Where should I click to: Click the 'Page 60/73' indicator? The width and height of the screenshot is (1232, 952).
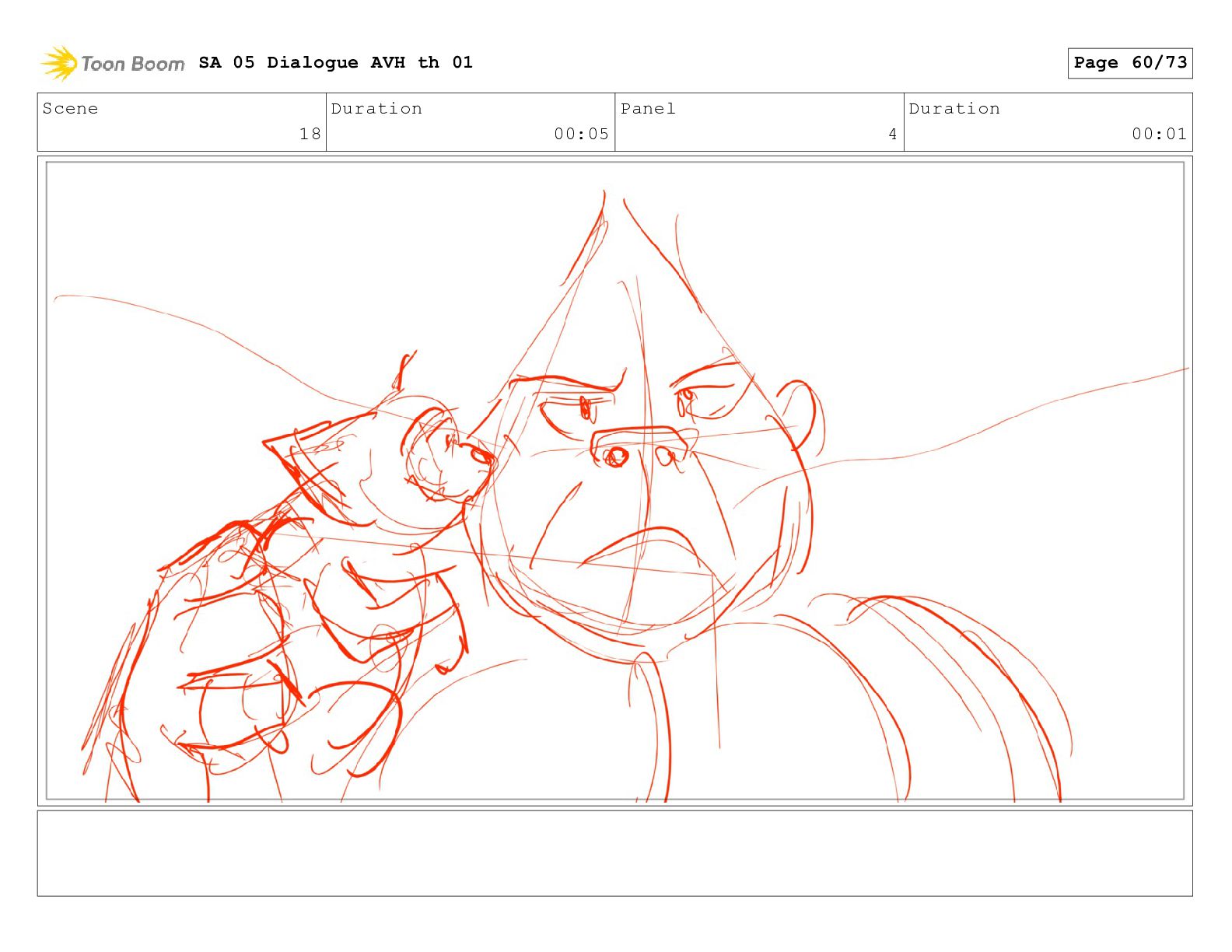tap(1130, 63)
